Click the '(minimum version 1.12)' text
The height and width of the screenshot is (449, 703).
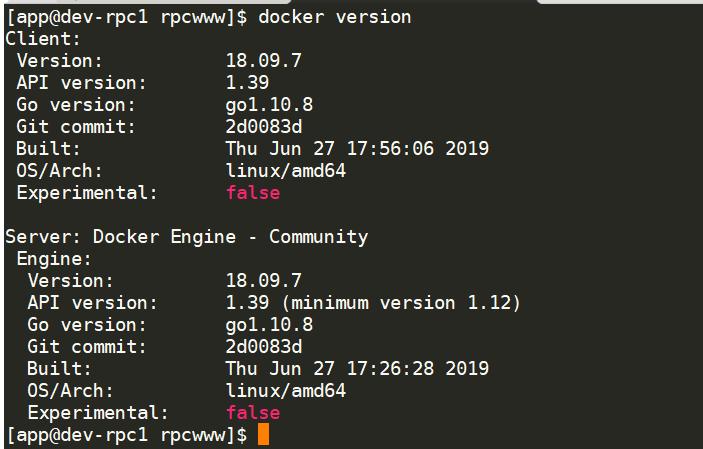tap(401, 303)
